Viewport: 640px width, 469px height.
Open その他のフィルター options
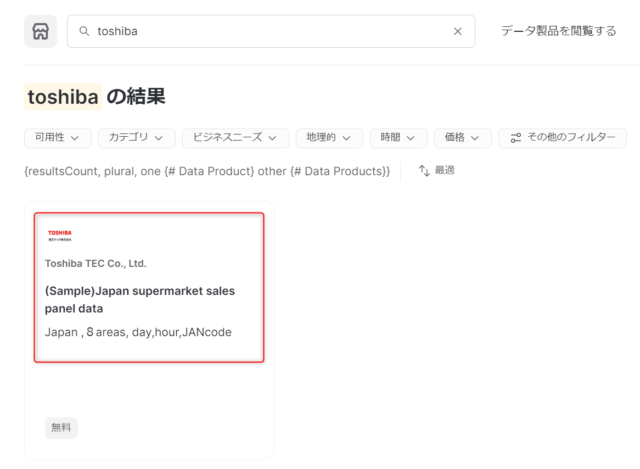pyautogui.click(x=562, y=138)
